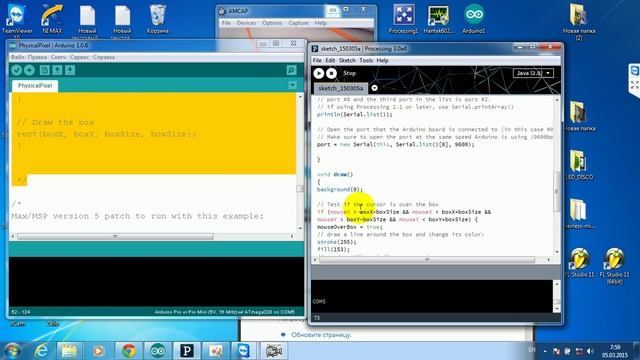This screenshot has width=640, height=360.
Task: Open Chrome from the taskbar
Action: 129,351
